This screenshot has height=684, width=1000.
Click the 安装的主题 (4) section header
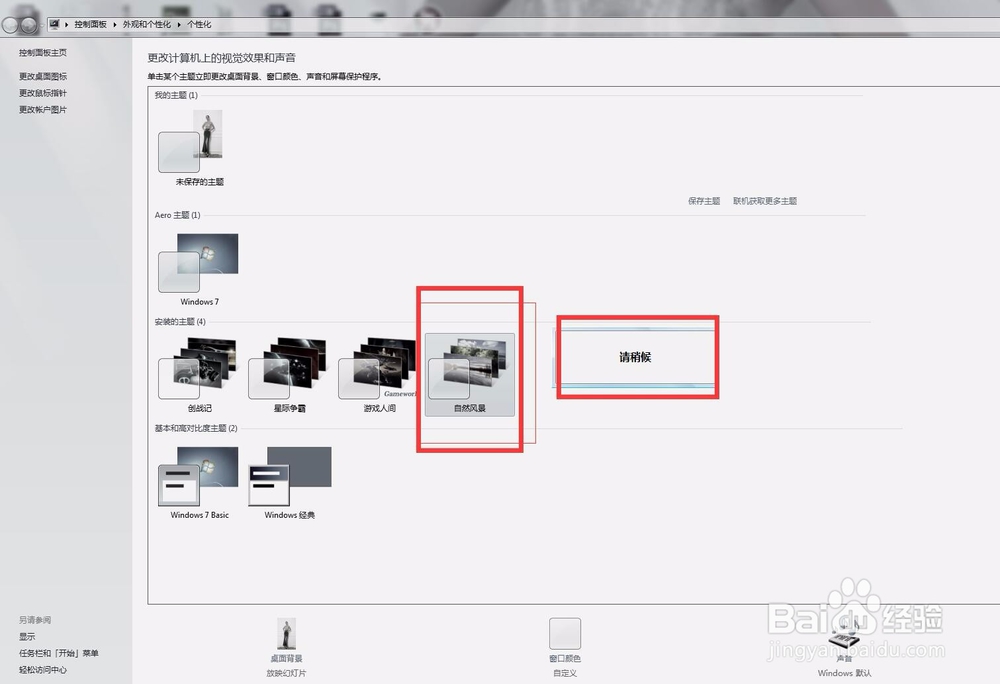point(180,321)
